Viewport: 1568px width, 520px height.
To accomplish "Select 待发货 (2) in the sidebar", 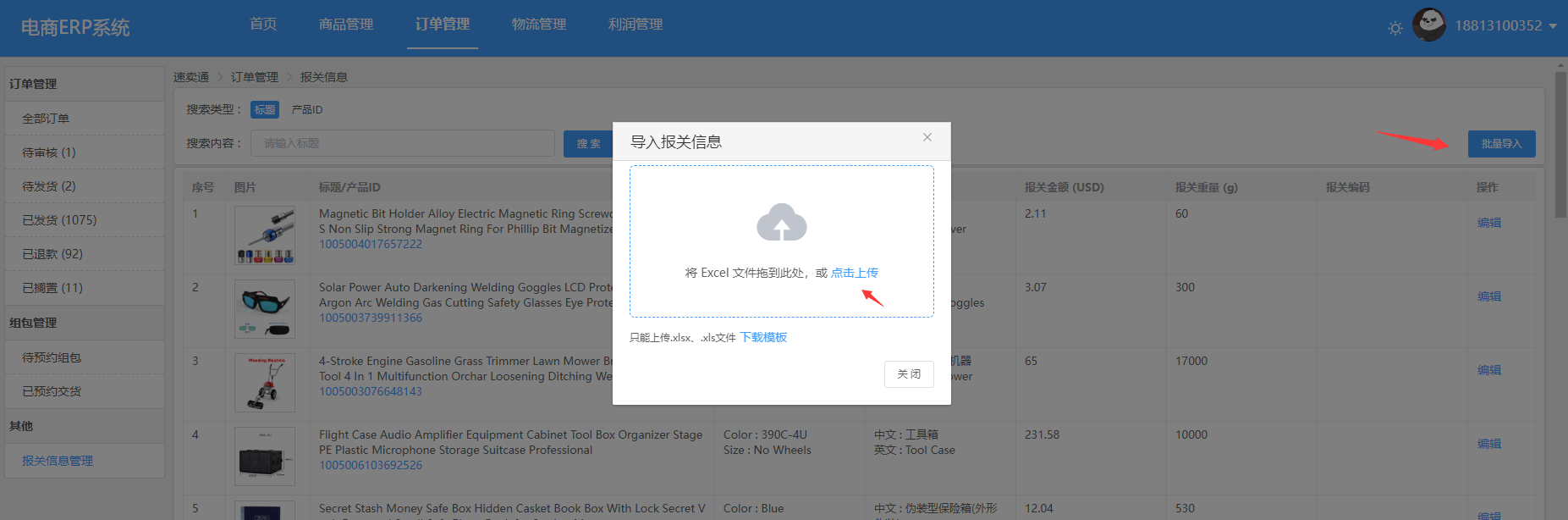I will [x=85, y=186].
